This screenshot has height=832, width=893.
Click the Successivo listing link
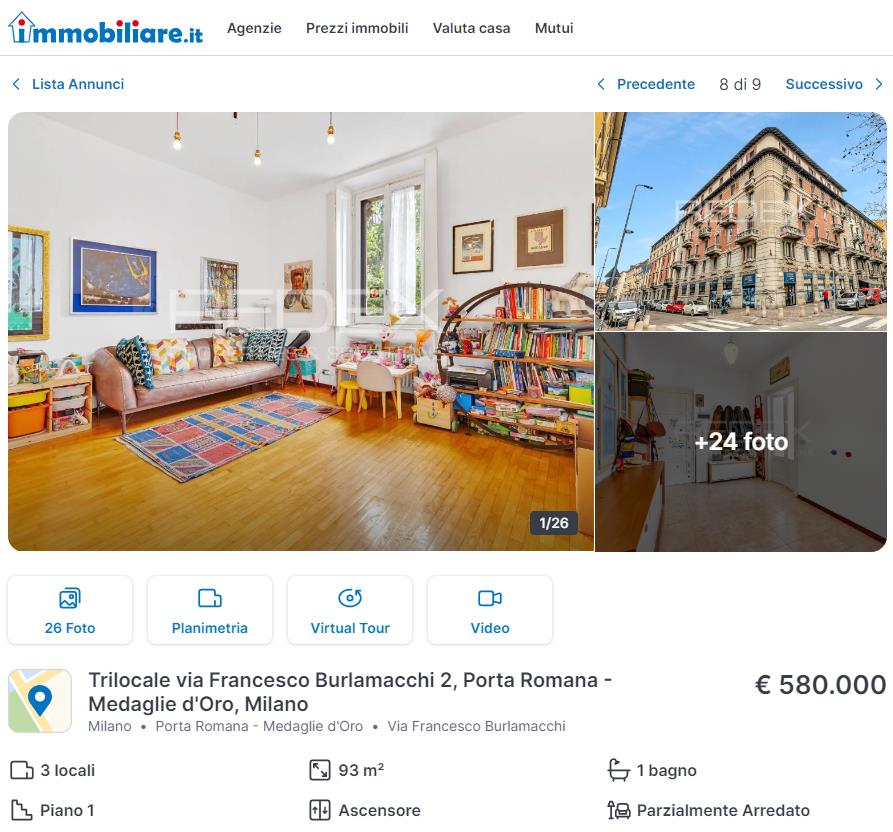[x=824, y=84]
